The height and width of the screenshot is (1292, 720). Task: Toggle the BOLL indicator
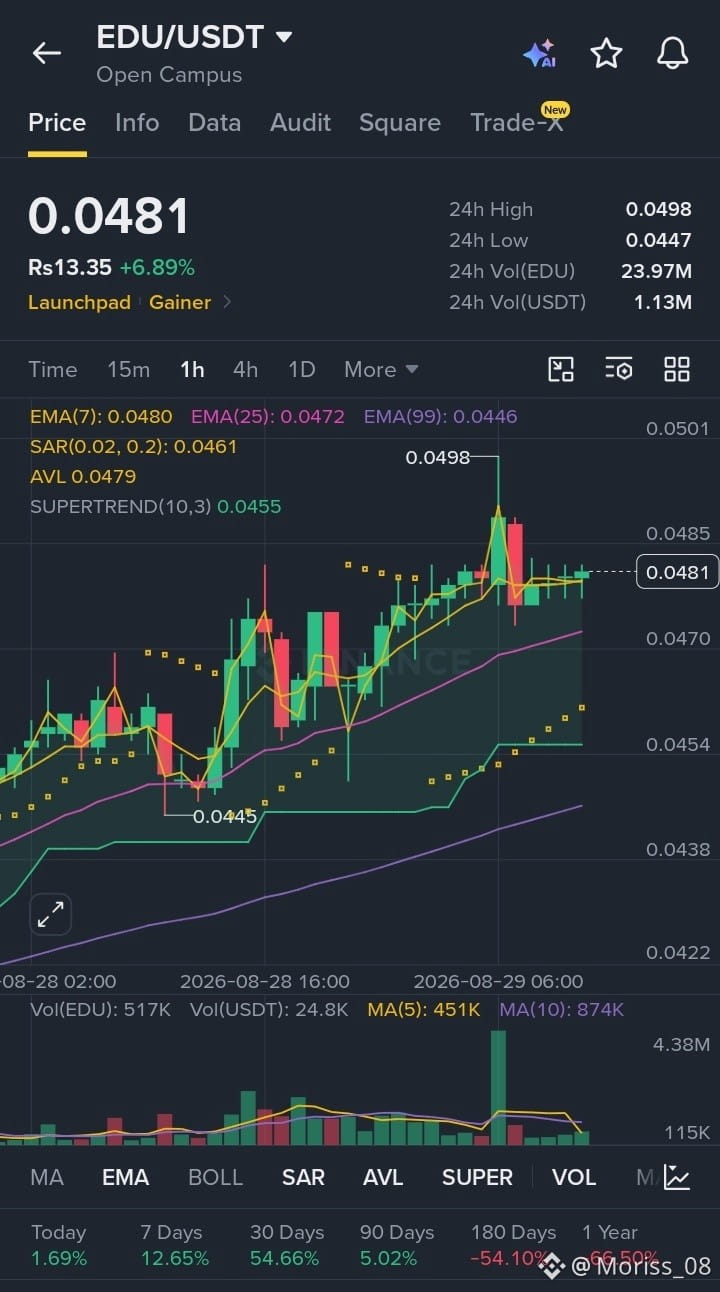pyautogui.click(x=215, y=1177)
